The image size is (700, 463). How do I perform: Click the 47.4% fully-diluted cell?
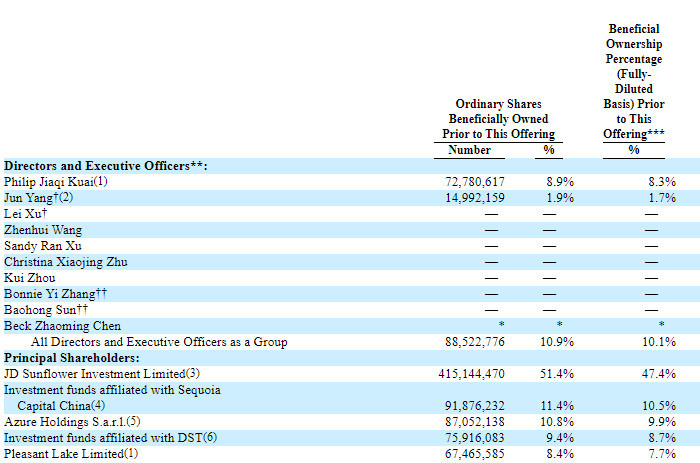click(658, 374)
